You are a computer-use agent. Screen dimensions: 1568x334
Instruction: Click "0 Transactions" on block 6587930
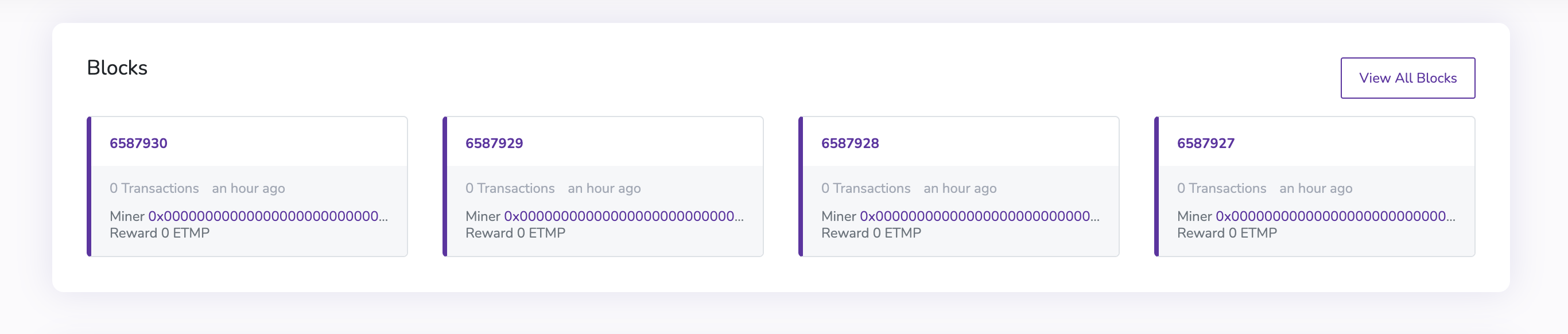coord(153,188)
